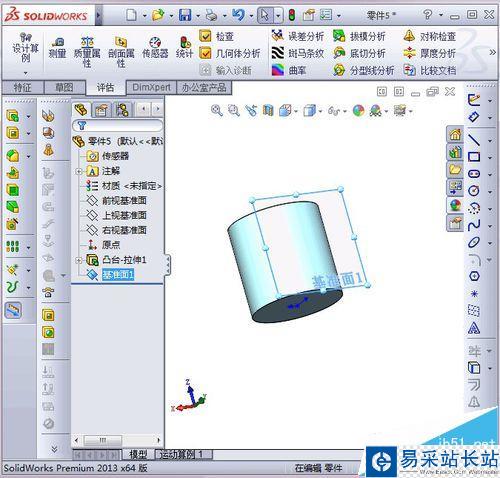Open the PropertyManager tab icon
500x478 pixels.
(101, 110)
